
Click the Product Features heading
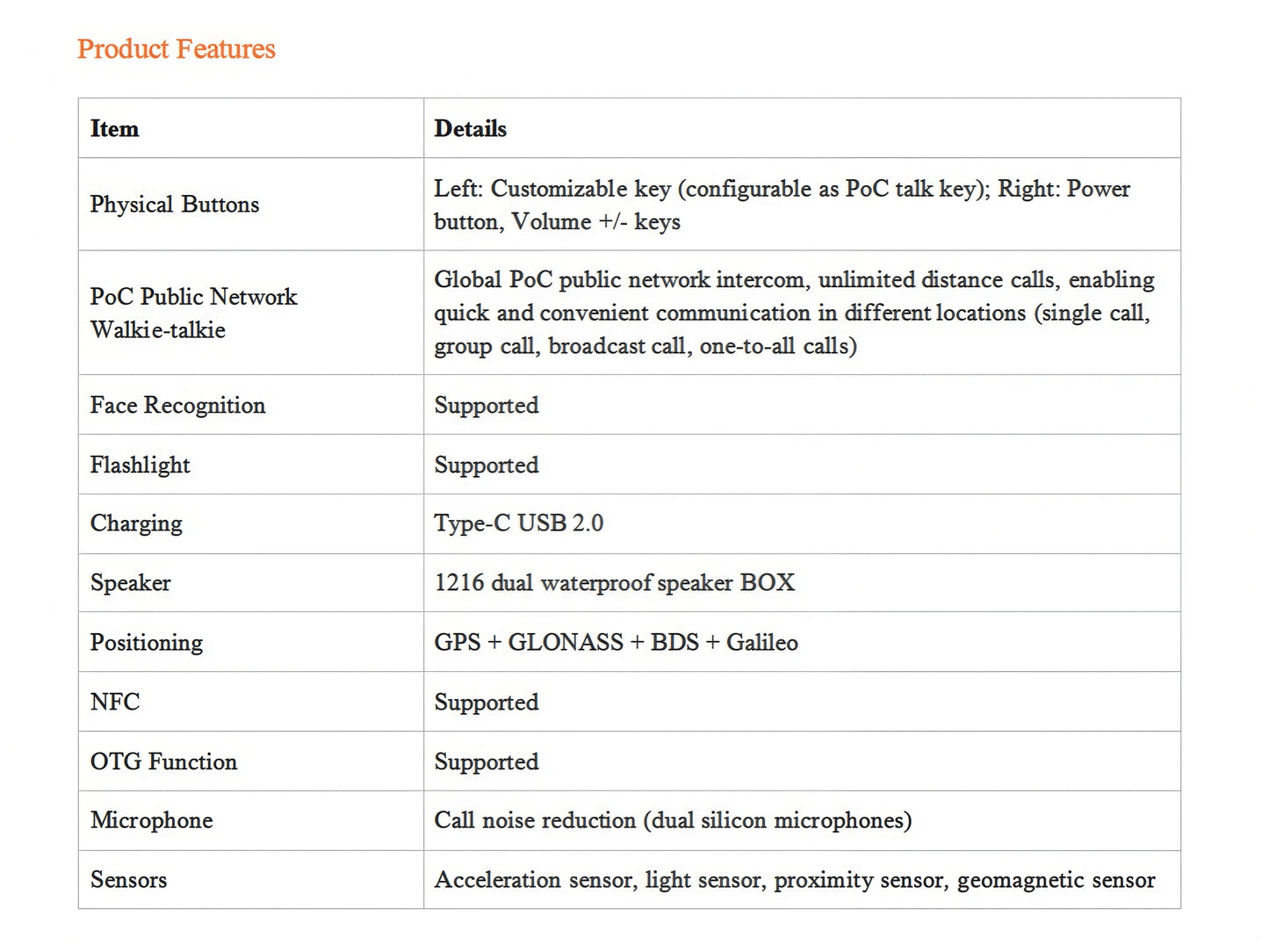pyautogui.click(x=177, y=49)
